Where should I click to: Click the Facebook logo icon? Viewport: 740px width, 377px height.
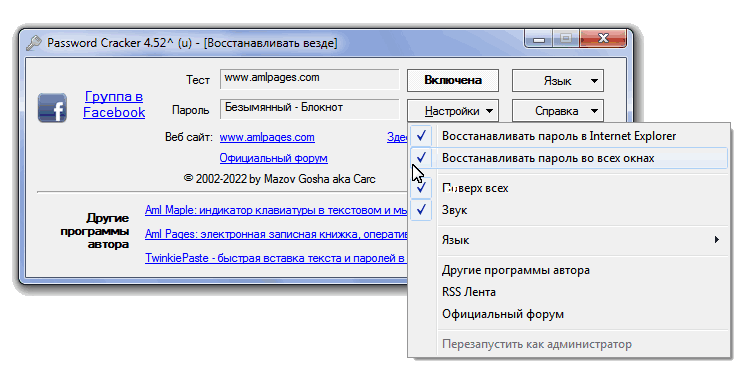pyautogui.click(x=52, y=108)
